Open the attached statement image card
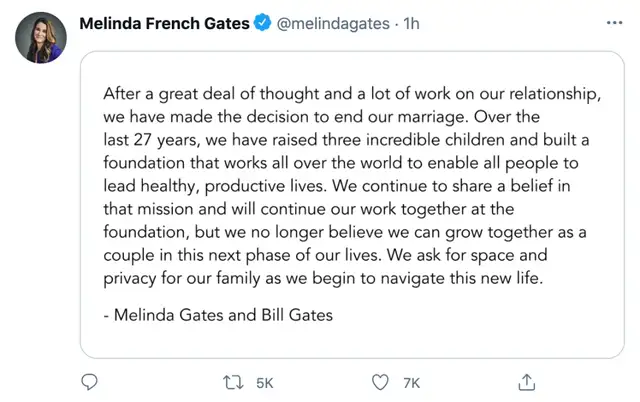Viewport: 640px width, 402px height. click(x=352, y=205)
